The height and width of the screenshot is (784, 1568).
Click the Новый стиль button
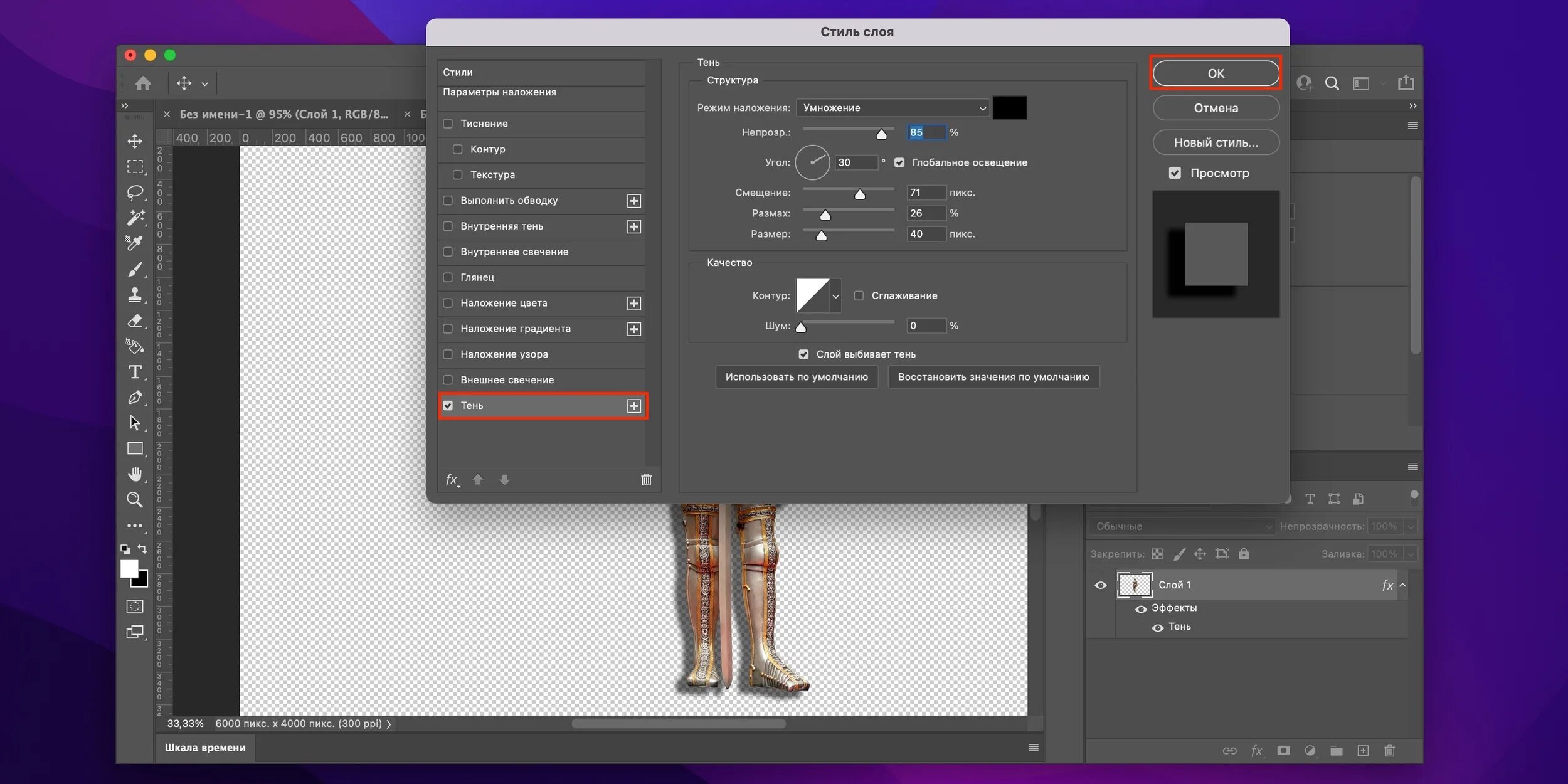click(x=1216, y=143)
